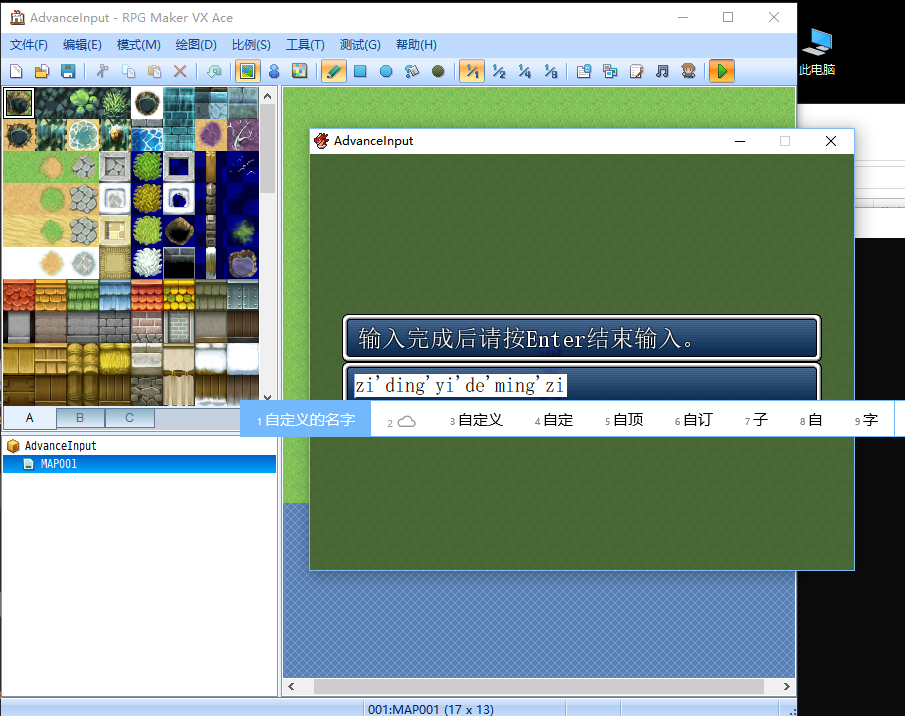The width and height of the screenshot is (905, 716).
Task: Open the 绘图(D) menu
Action: click(x=196, y=44)
